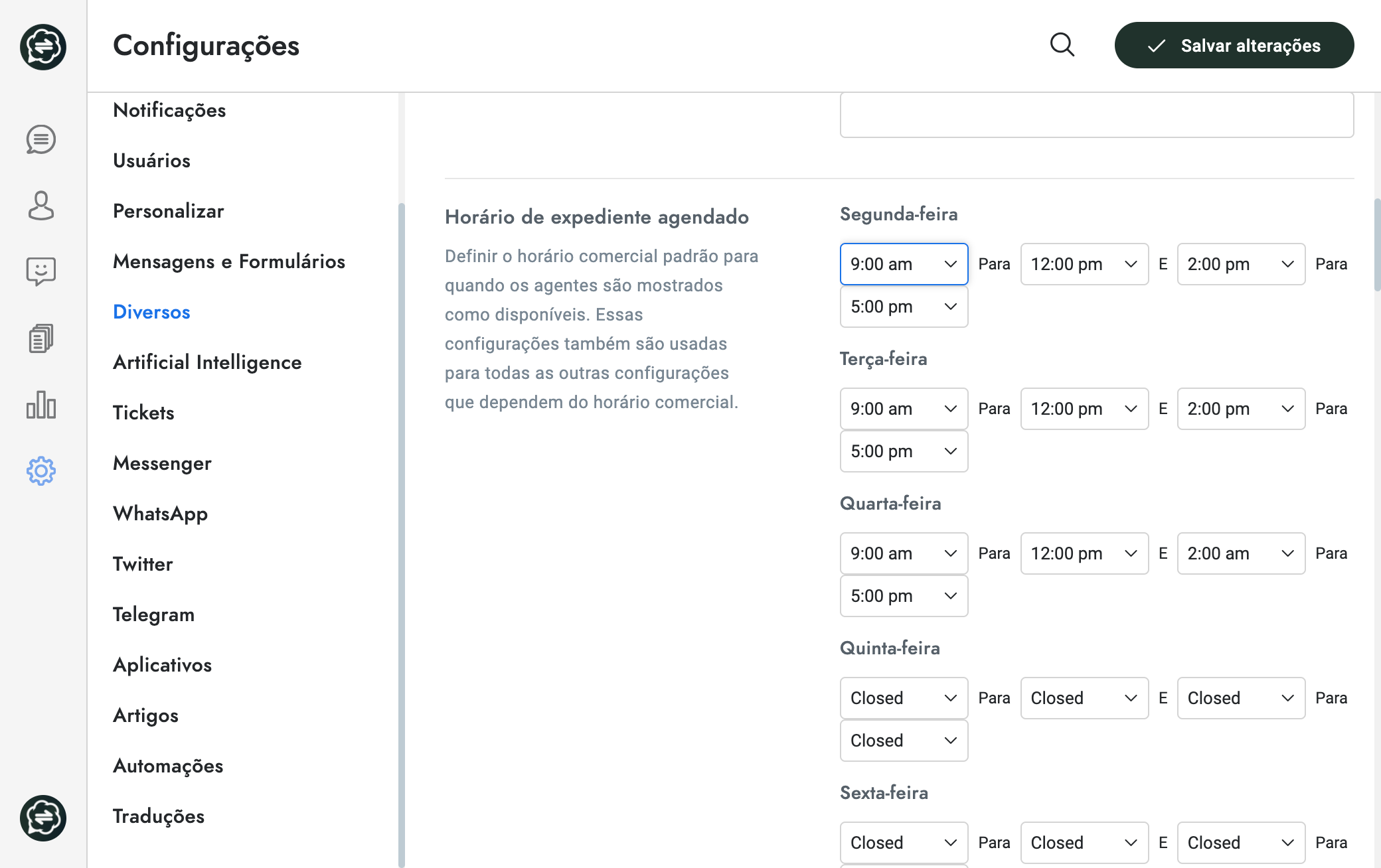Open Segunda-feira 5:00 pm dropdown
Image resolution: width=1381 pixels, height=868 pixels.
pos(904,307)
